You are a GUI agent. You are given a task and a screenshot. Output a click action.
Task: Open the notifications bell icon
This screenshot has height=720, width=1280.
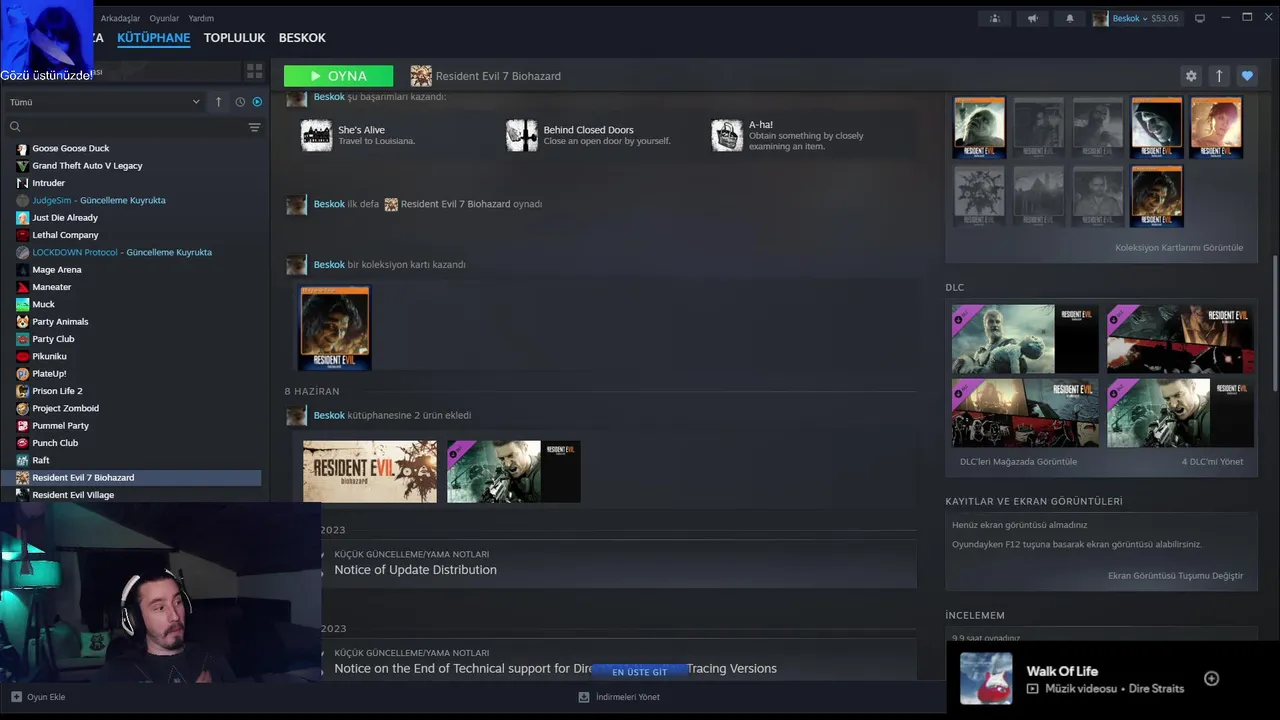[1069, 18]
